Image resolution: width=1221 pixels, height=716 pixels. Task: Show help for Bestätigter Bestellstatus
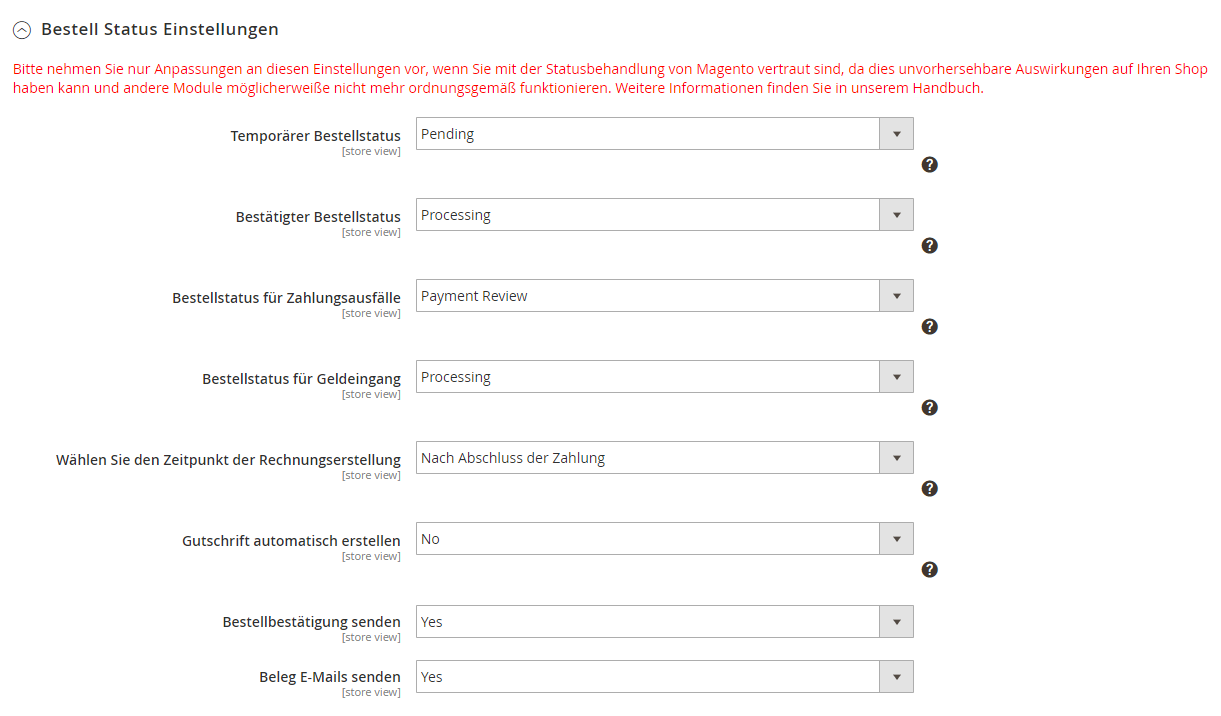tap(929, 246)
